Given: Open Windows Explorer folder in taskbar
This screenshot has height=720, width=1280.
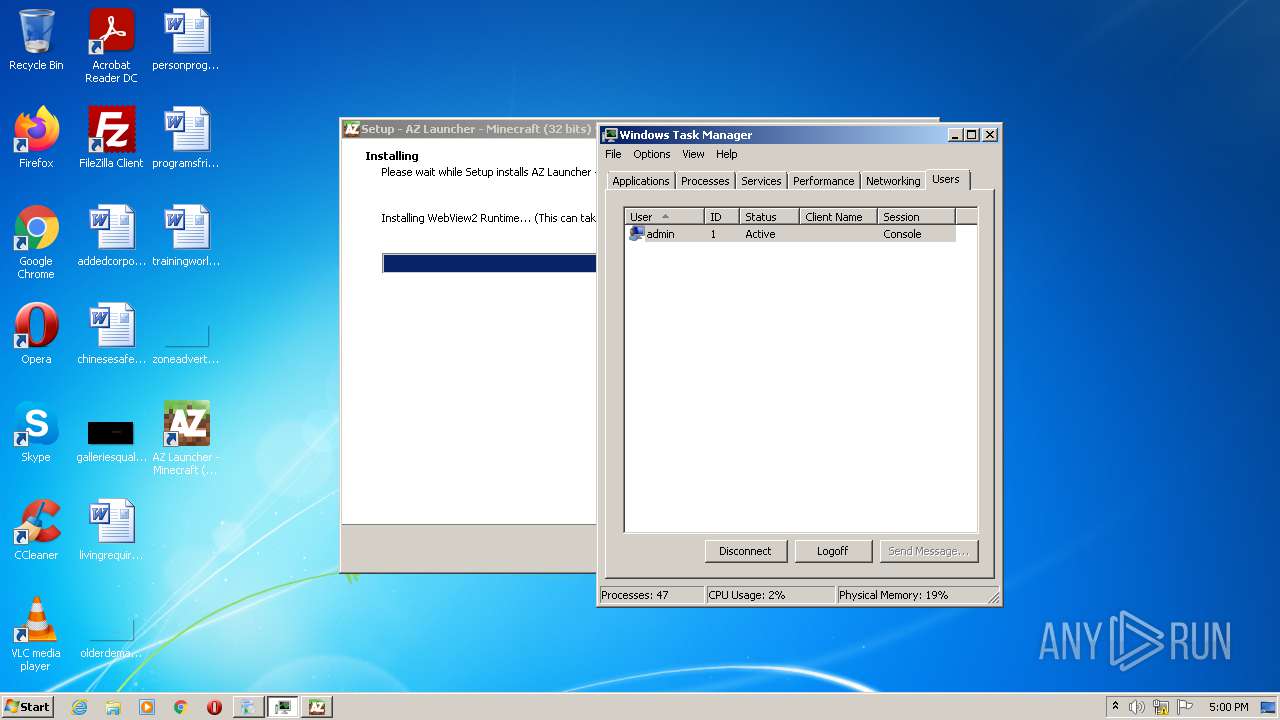Looking at the screenshot, I should 113,707.
